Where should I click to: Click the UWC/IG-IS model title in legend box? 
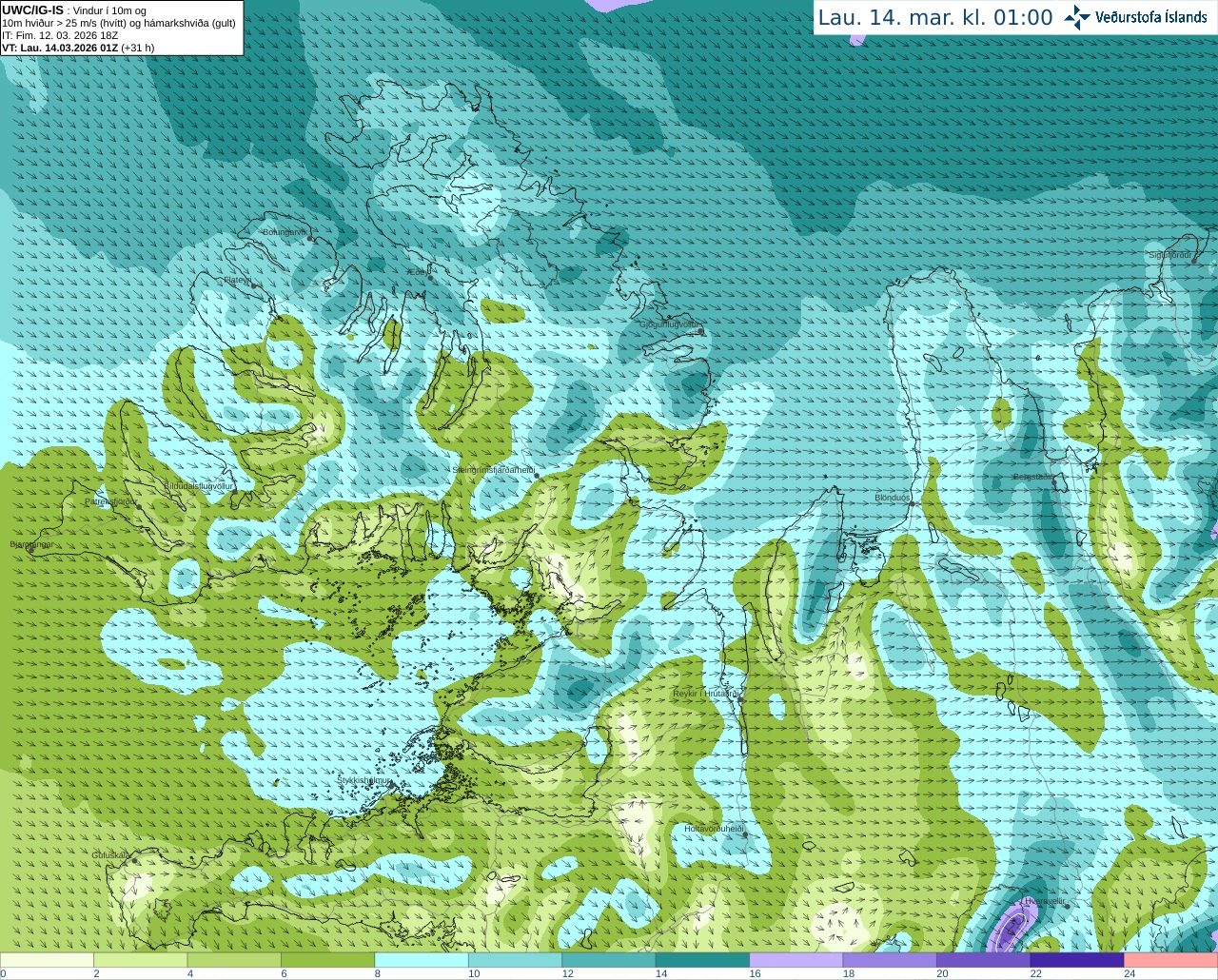pos(32,10)
